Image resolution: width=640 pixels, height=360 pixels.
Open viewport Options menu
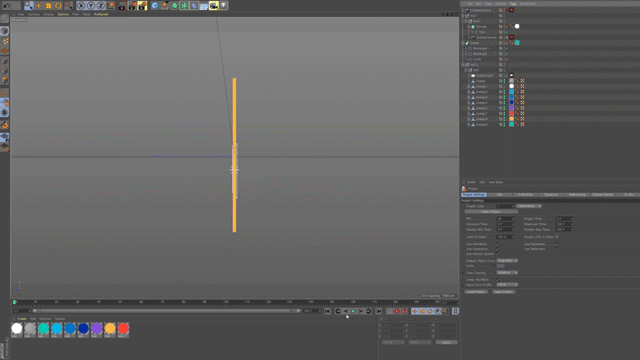pos(63,14)
